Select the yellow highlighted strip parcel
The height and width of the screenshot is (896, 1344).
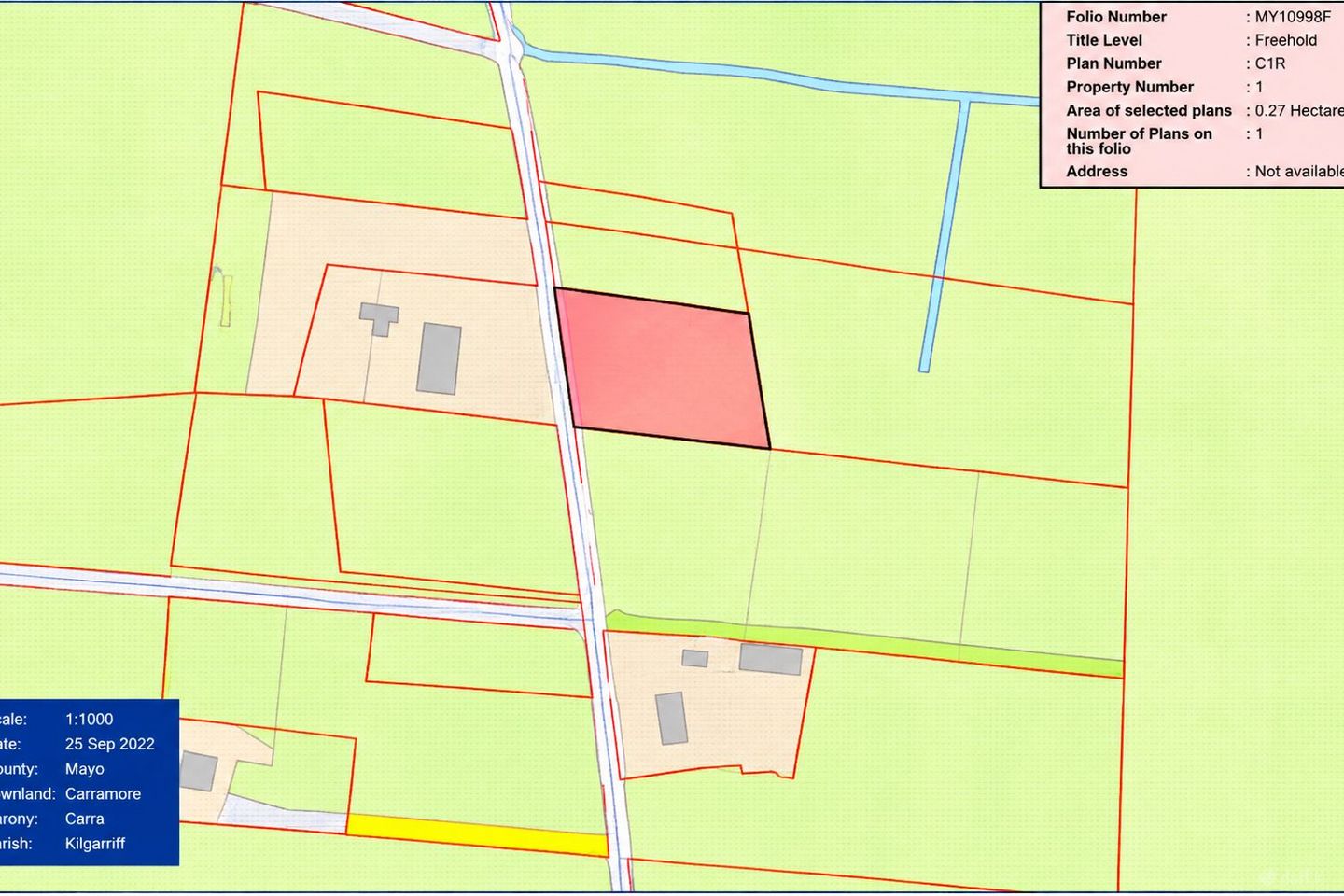pyautogui.click(x=478, y=834)
